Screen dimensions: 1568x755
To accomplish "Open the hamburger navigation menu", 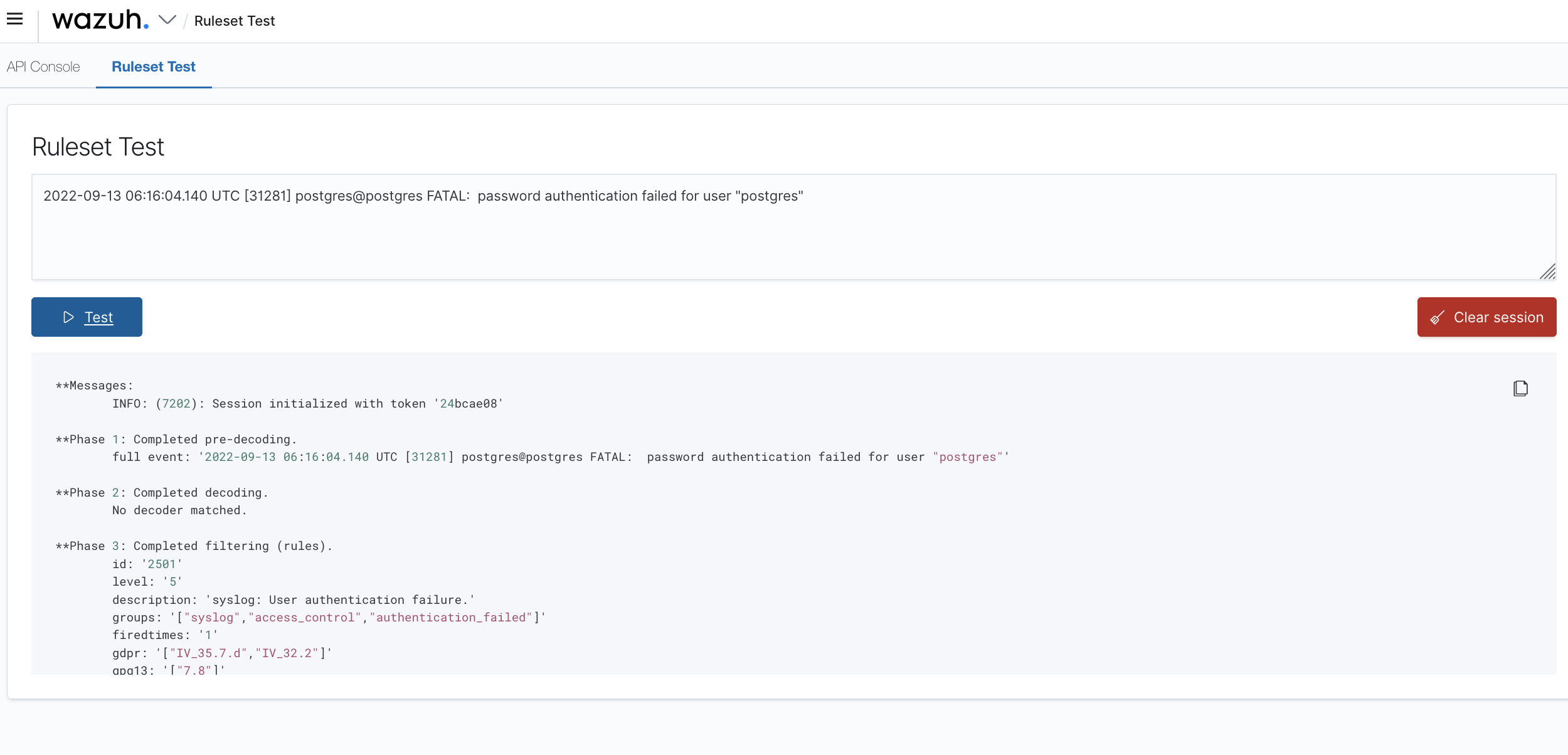I will click(x=15, y=18).
